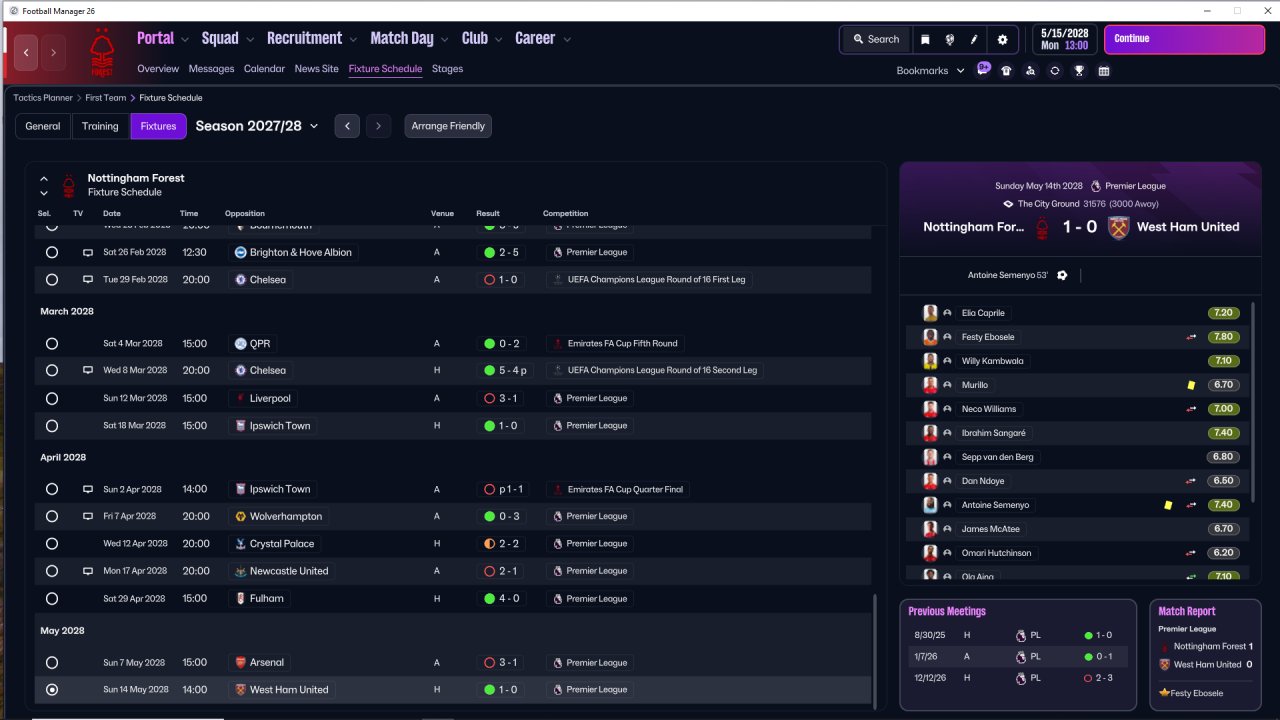1280x720 pixels.
Task: Go to previous season with left arrow
Action: tap(347, 126)
